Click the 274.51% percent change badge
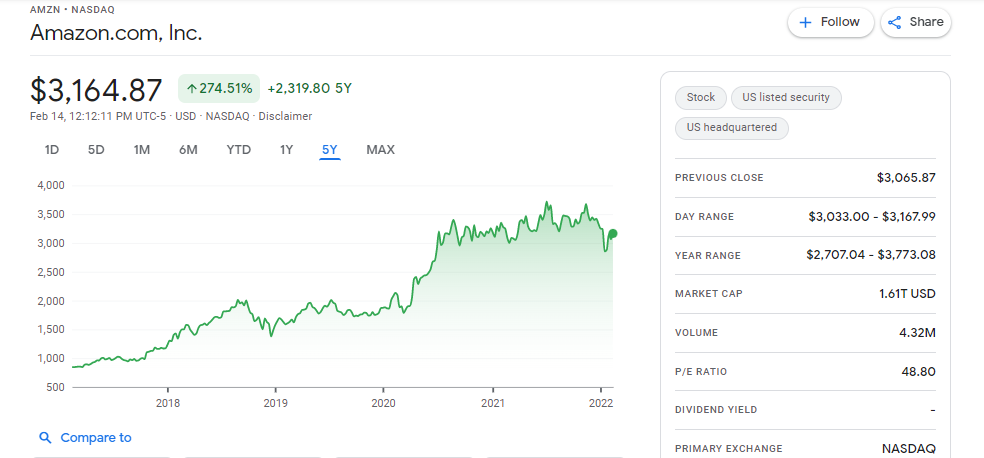The height and width of the screenshot is (458, 984). 219,88
